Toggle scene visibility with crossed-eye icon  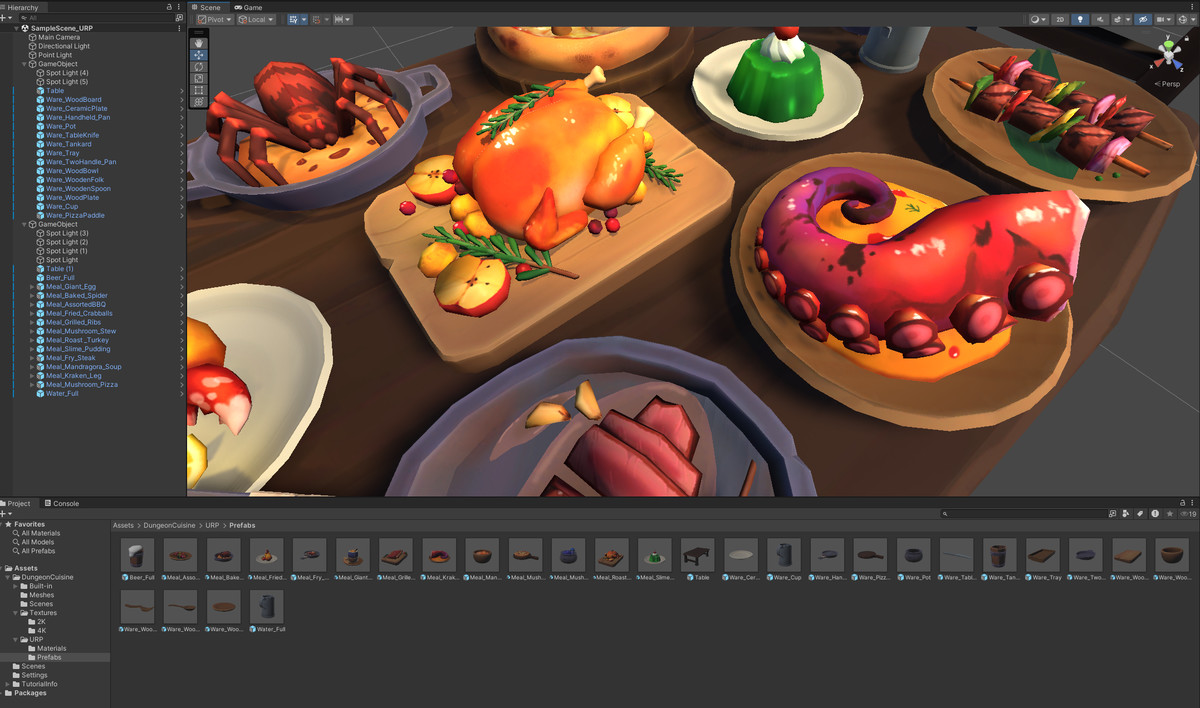coord(1143,19)
